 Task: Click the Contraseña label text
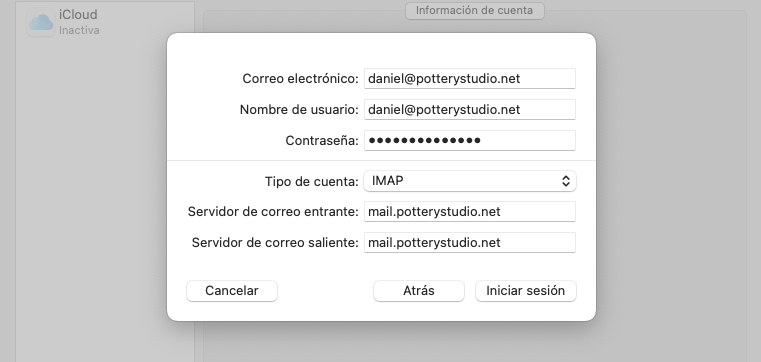322,141
